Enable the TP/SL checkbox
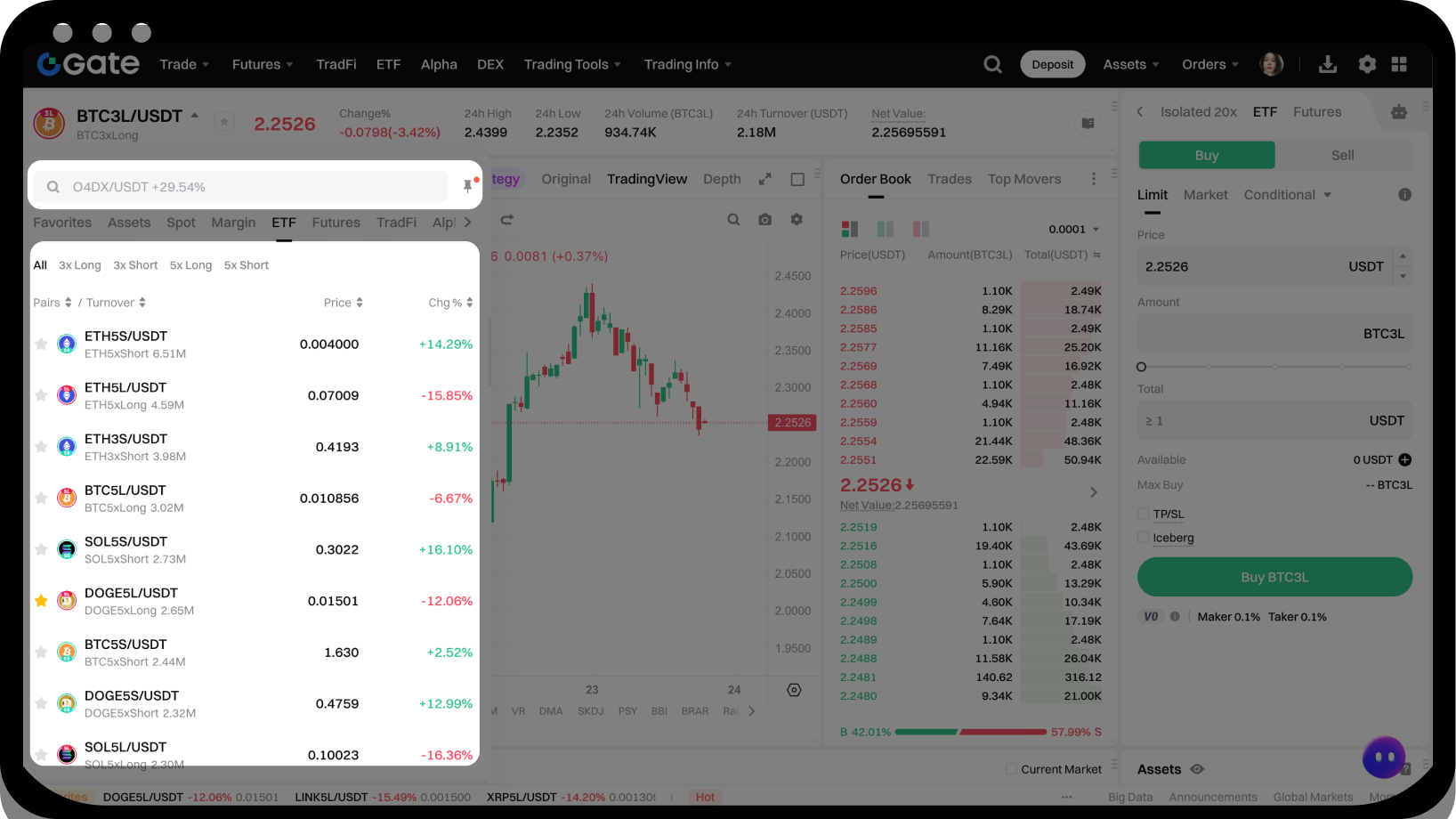Viewport: 1456px width, 819px height. pos(1144,514)
